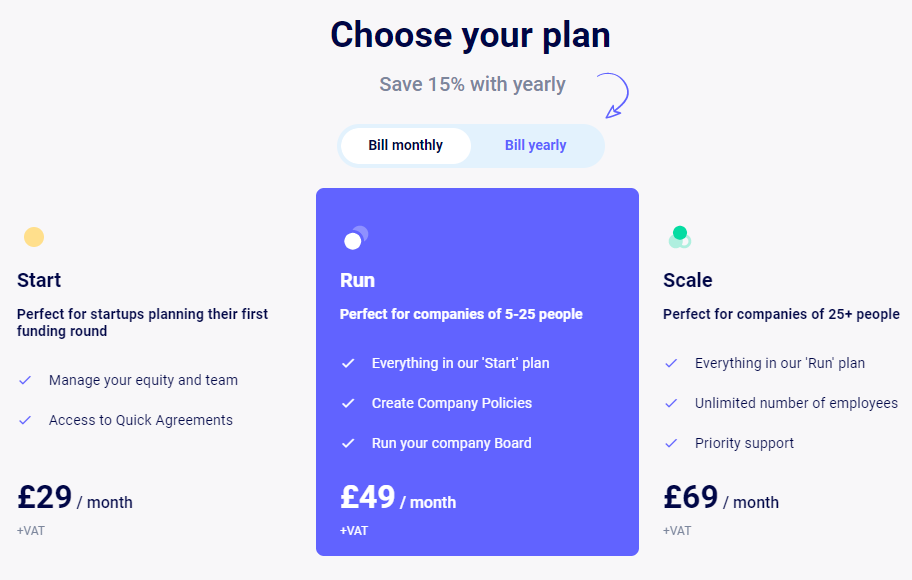This screenshot has width=912, height=580.
Task: Click the Start plan heading
Action: (39, 280)
